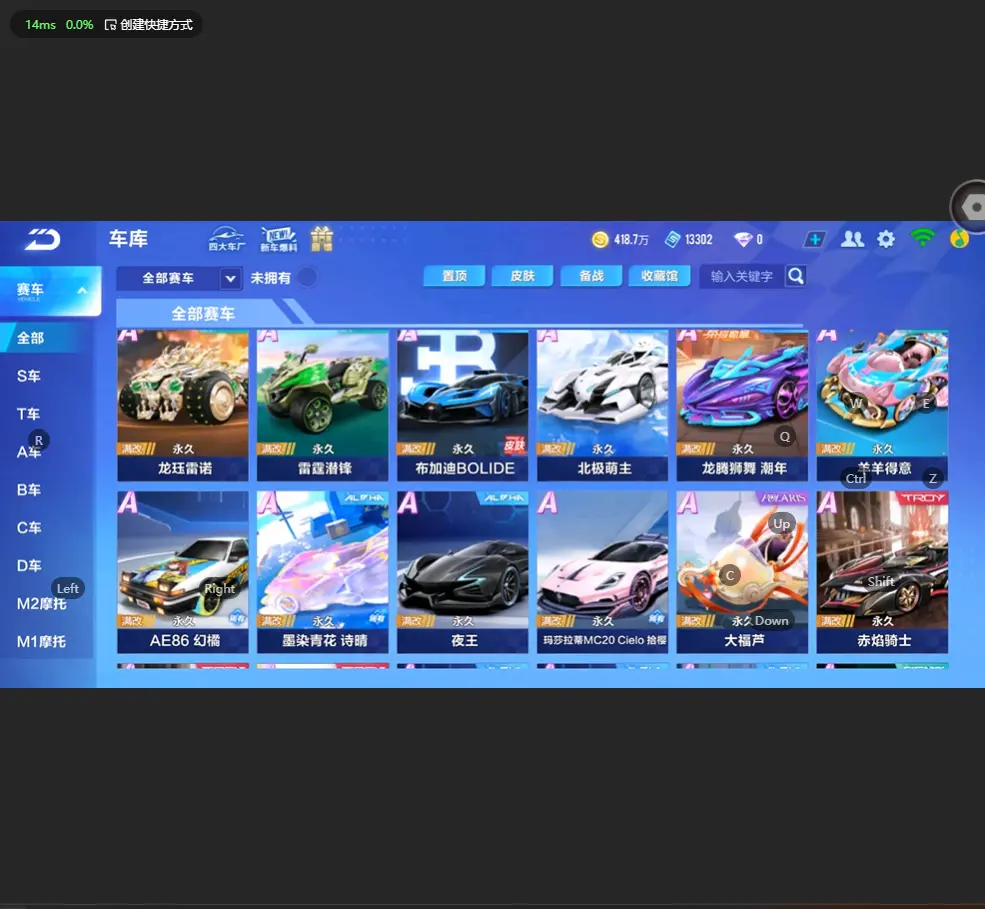Select the 北极萌主 car card
985x909 pixels.
click(602, 405)
